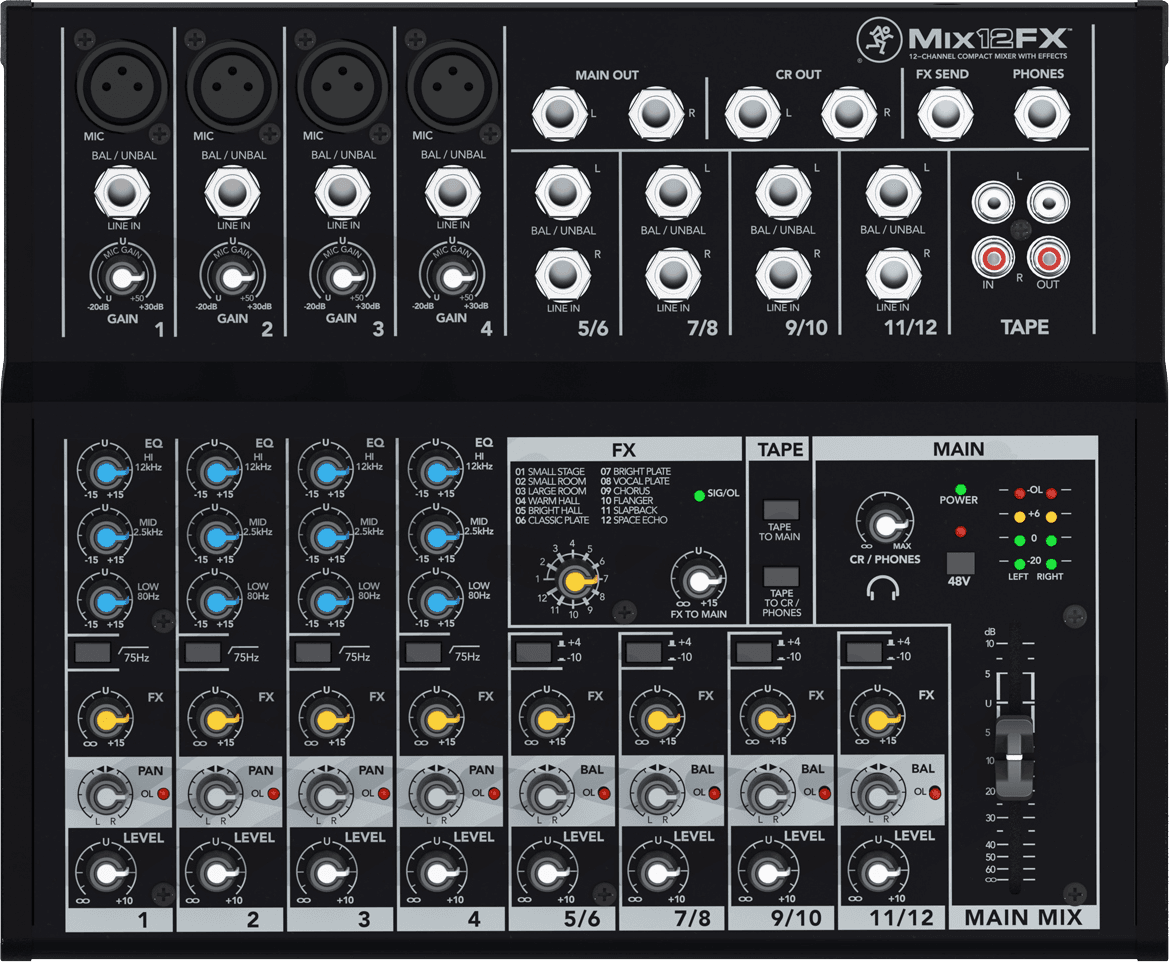Click the FX preset selector knob
The height and width of the screenshot is (962, 1169).
coord(573,581)
